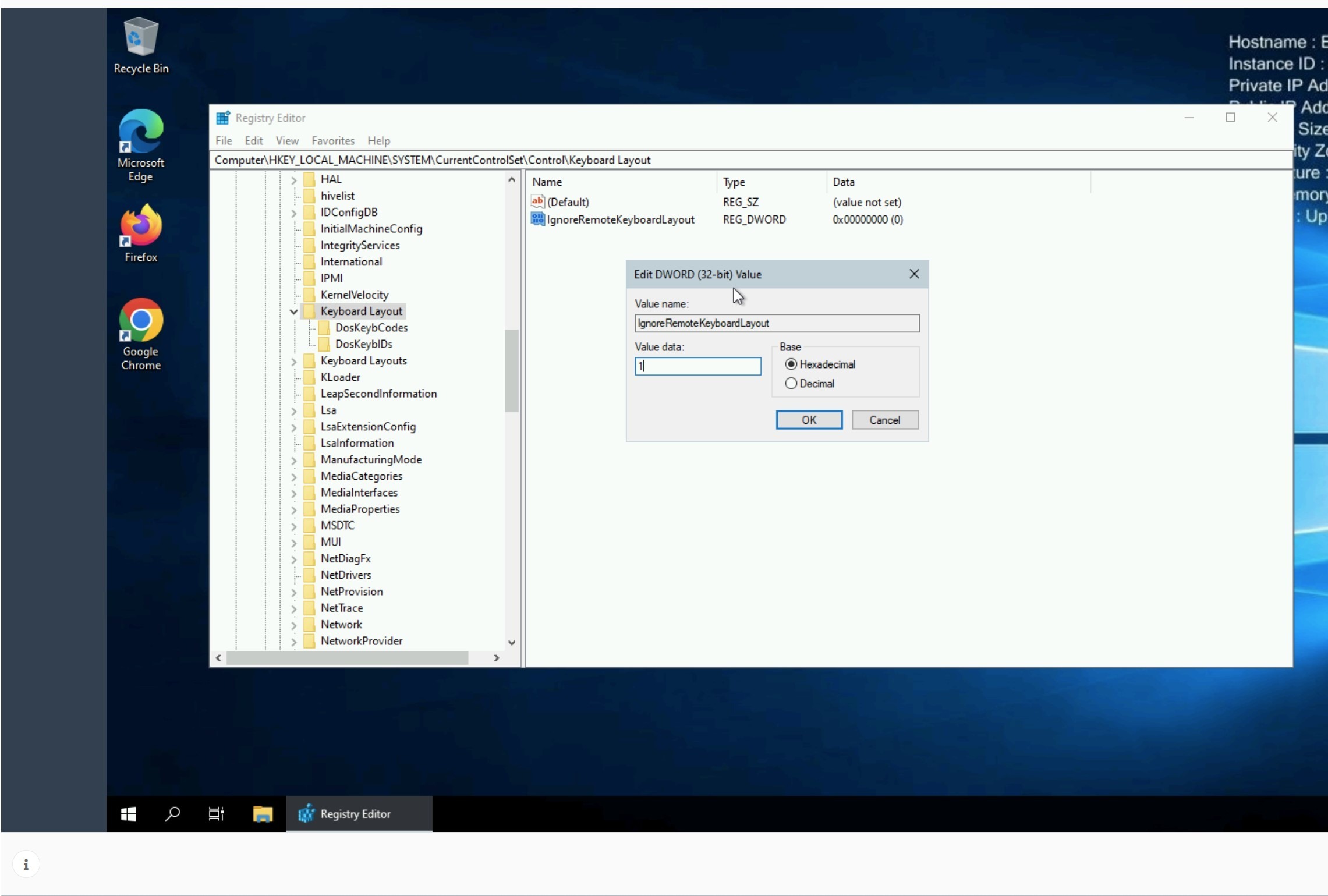This screenshot has width=1328, height=896.
Task: Click the REG_SZ type cell
Action: click(x=741, y=202)
